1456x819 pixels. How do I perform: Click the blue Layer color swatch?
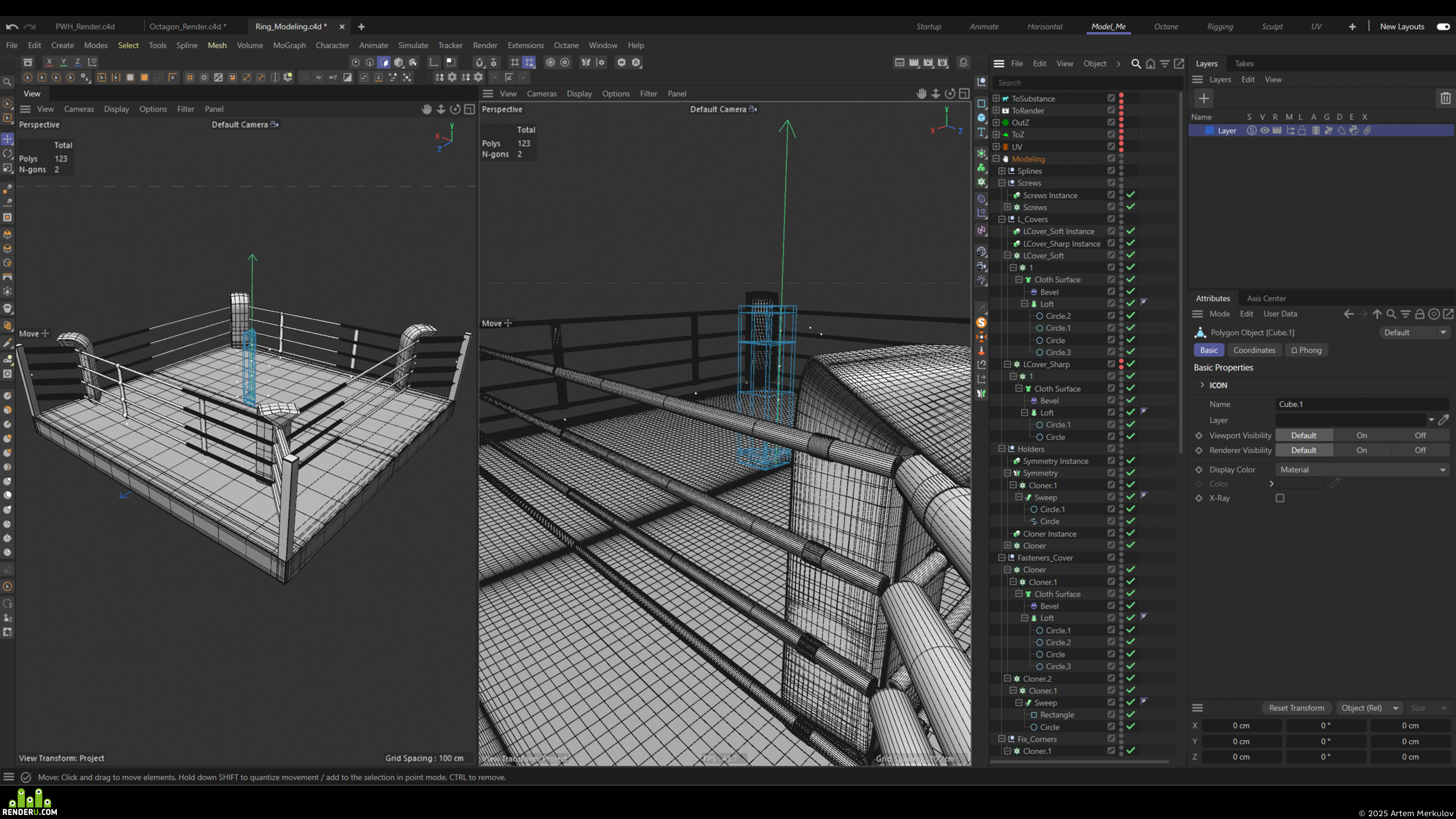pos(1209,131)
